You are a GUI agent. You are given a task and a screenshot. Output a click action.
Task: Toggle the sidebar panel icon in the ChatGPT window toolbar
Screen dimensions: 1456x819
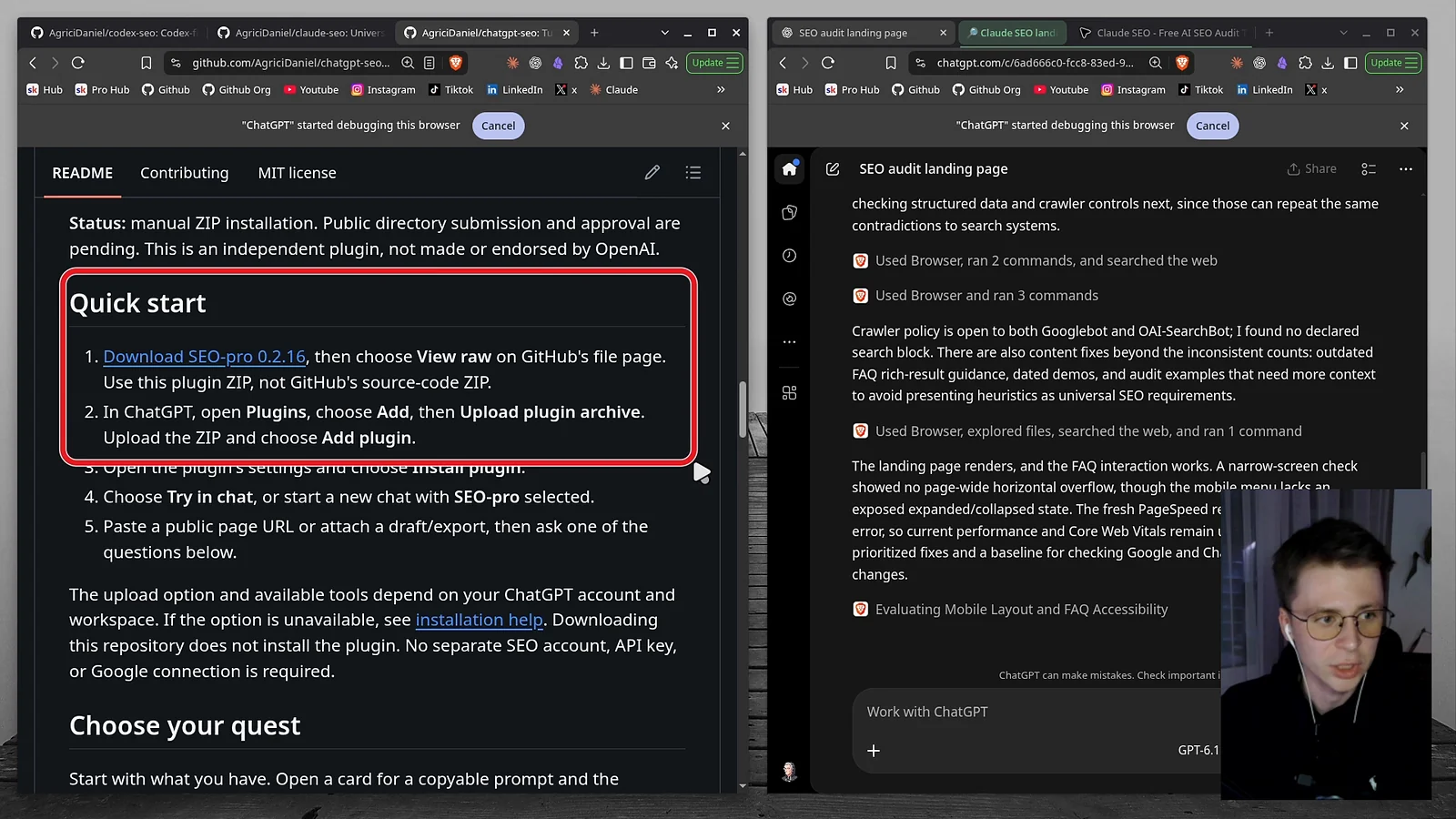coord(1350,63)
